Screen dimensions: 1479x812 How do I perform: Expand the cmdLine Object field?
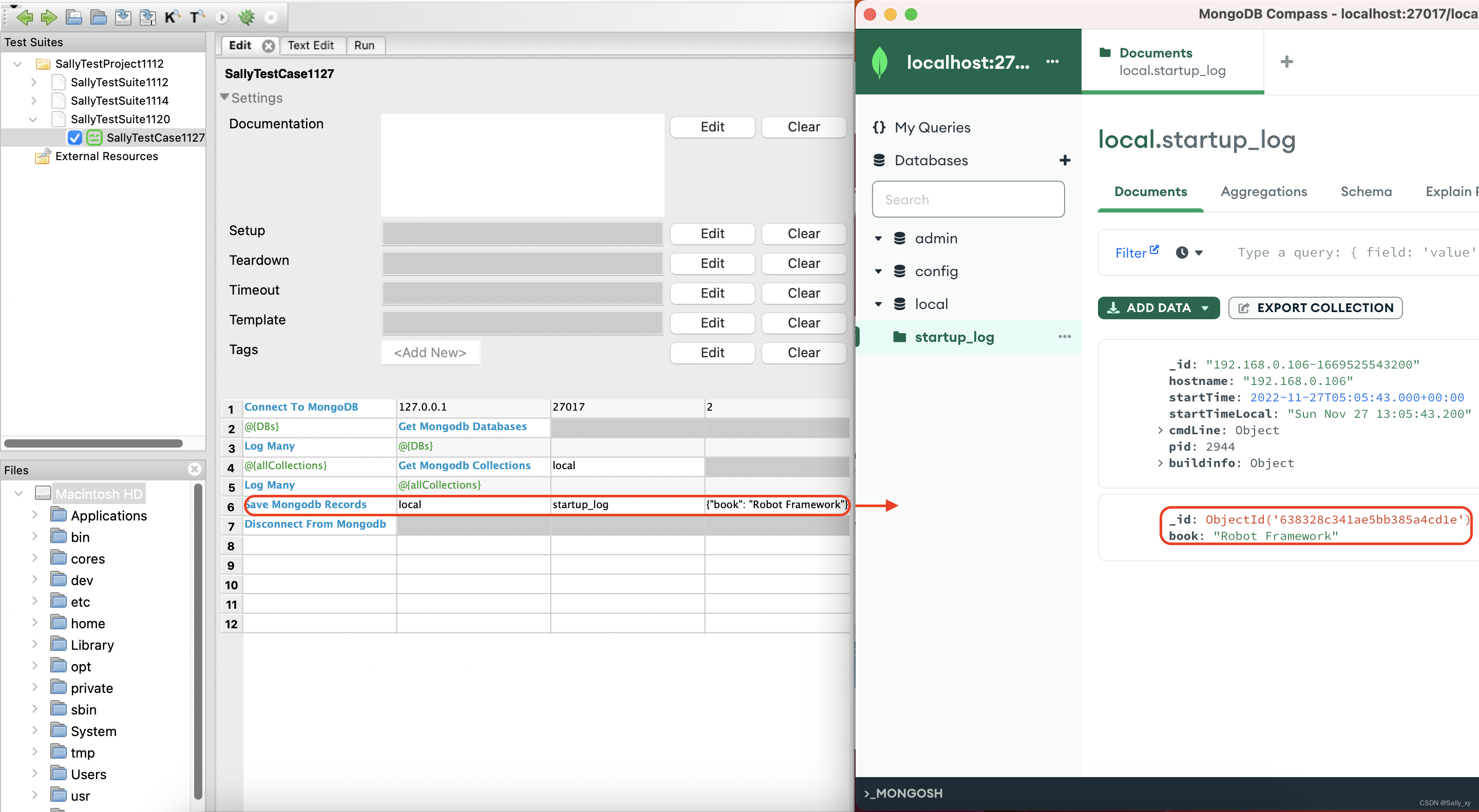point(1161,430)
